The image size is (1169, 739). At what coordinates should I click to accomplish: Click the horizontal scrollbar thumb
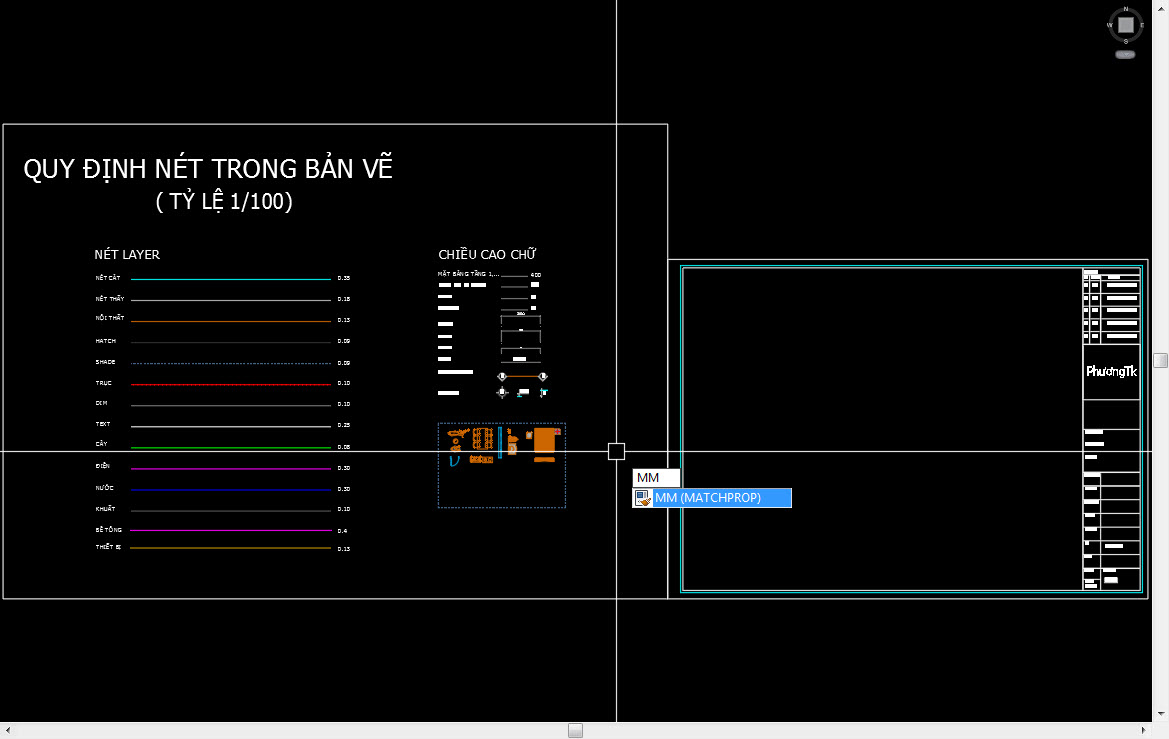[575, 731]
